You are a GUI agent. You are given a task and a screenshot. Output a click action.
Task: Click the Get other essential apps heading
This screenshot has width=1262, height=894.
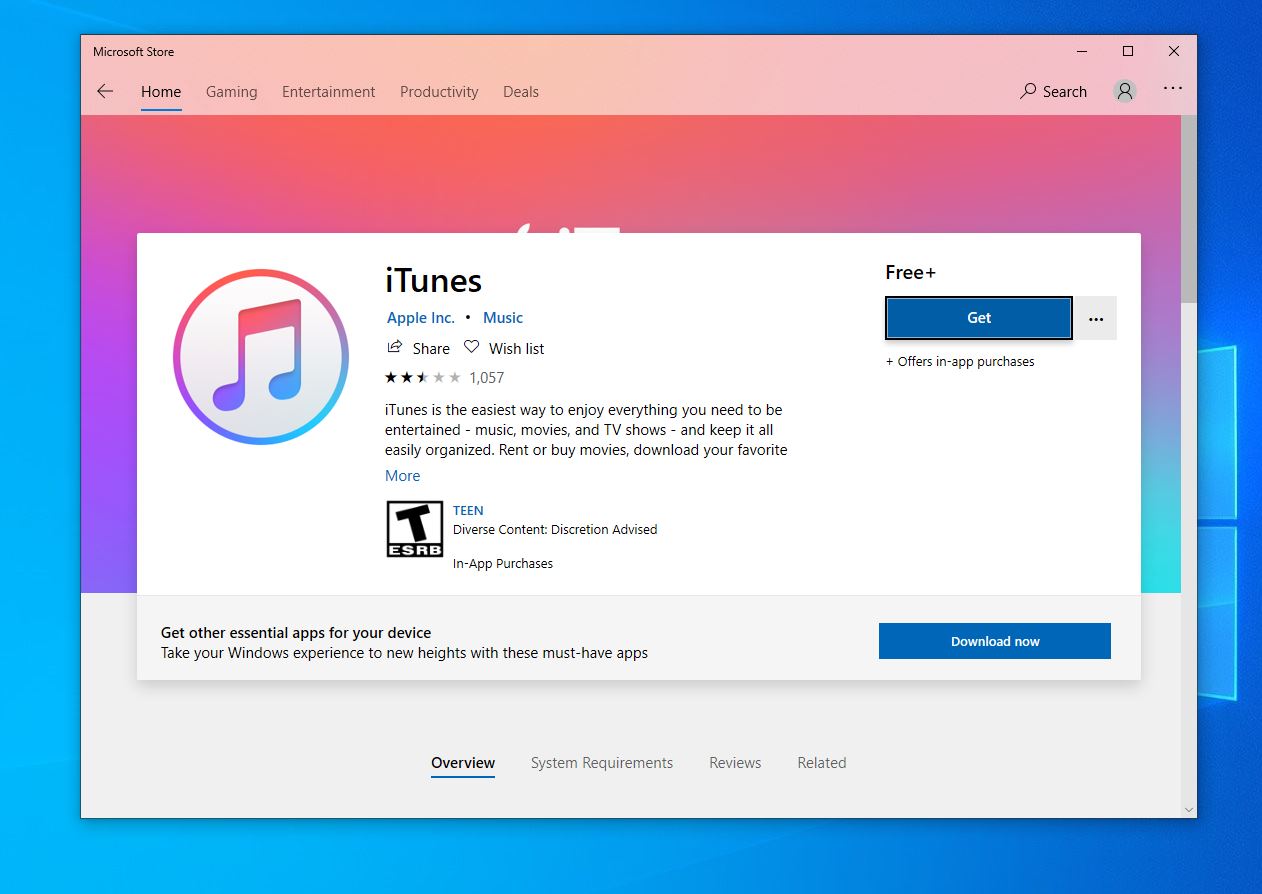tap(296, 633)
